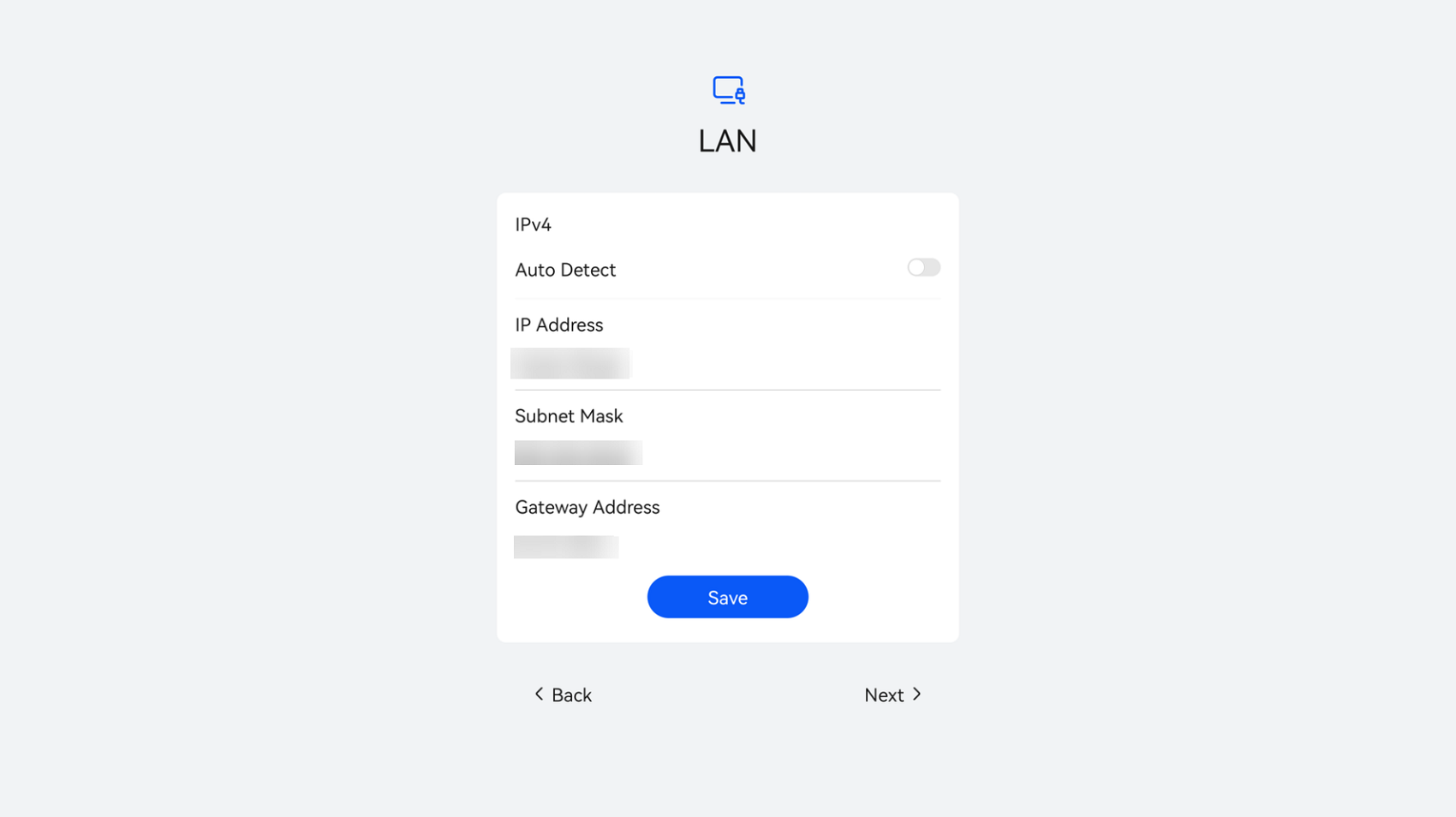Click empty area of Gateway Address row
Viewport: 1456px width, 817px height.
pyautogui.click(x=779, y=546)
